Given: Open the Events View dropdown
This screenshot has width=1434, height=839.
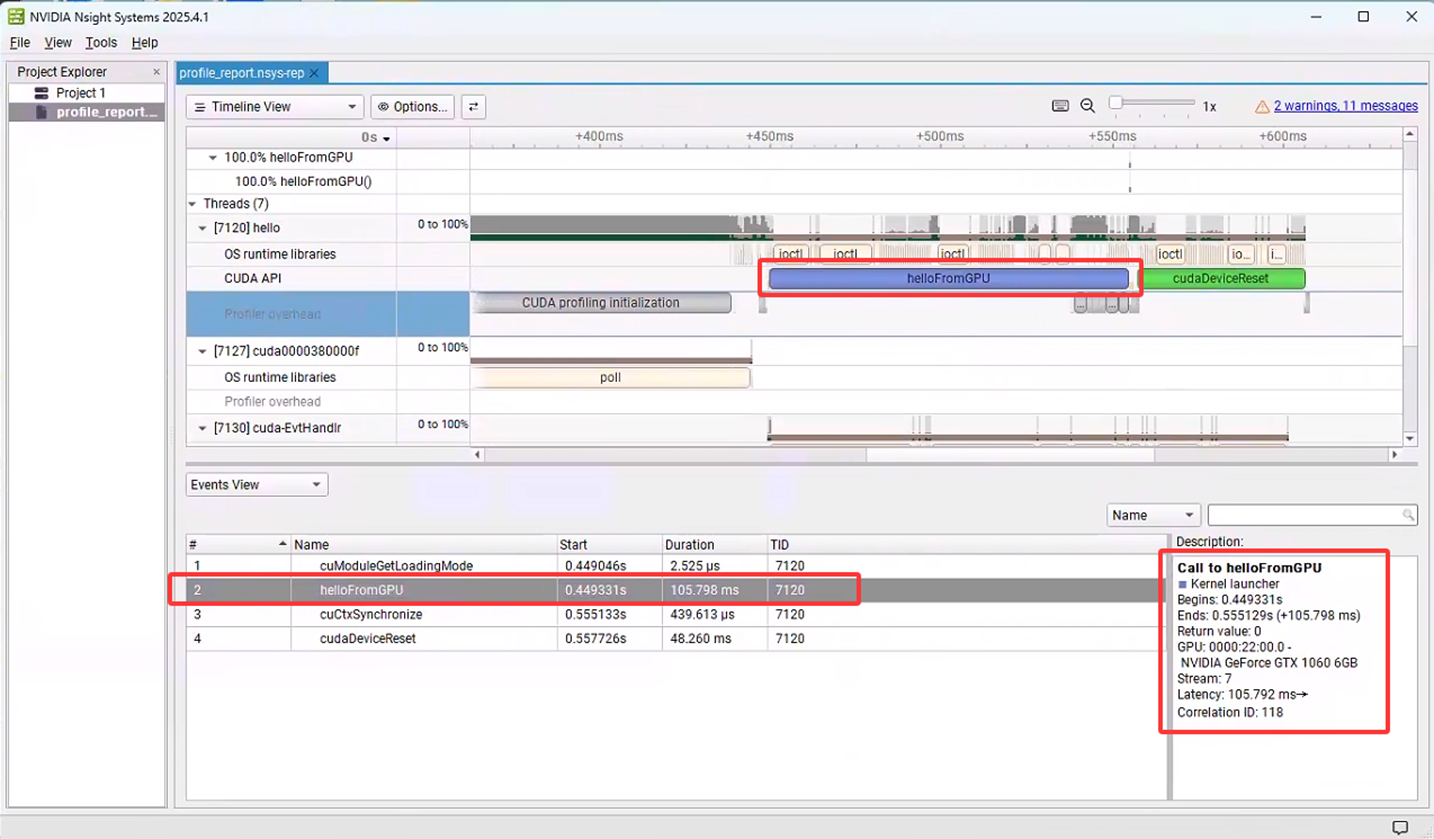Looking at the screenshot, I should click(257, 485).
